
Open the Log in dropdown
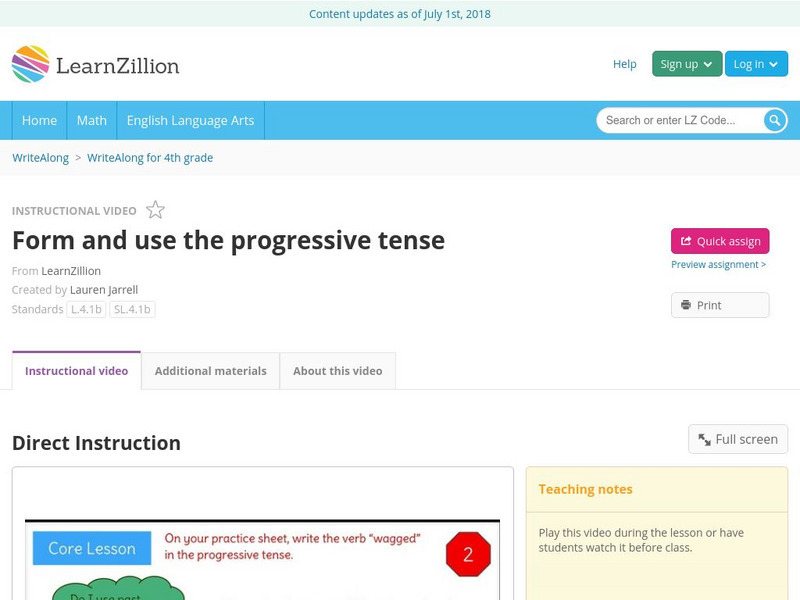tap(756, 63)
